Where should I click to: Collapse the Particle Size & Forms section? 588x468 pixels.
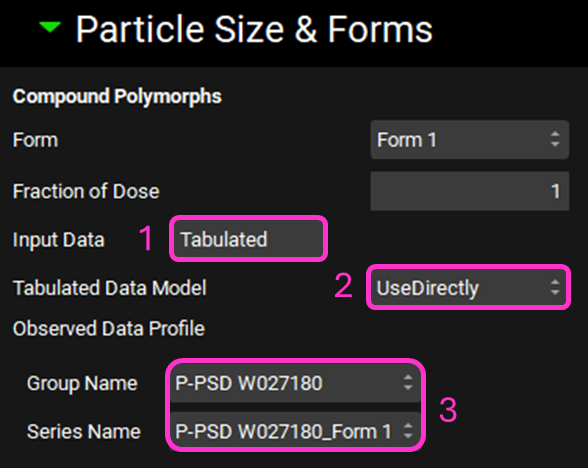coord(50,27)
